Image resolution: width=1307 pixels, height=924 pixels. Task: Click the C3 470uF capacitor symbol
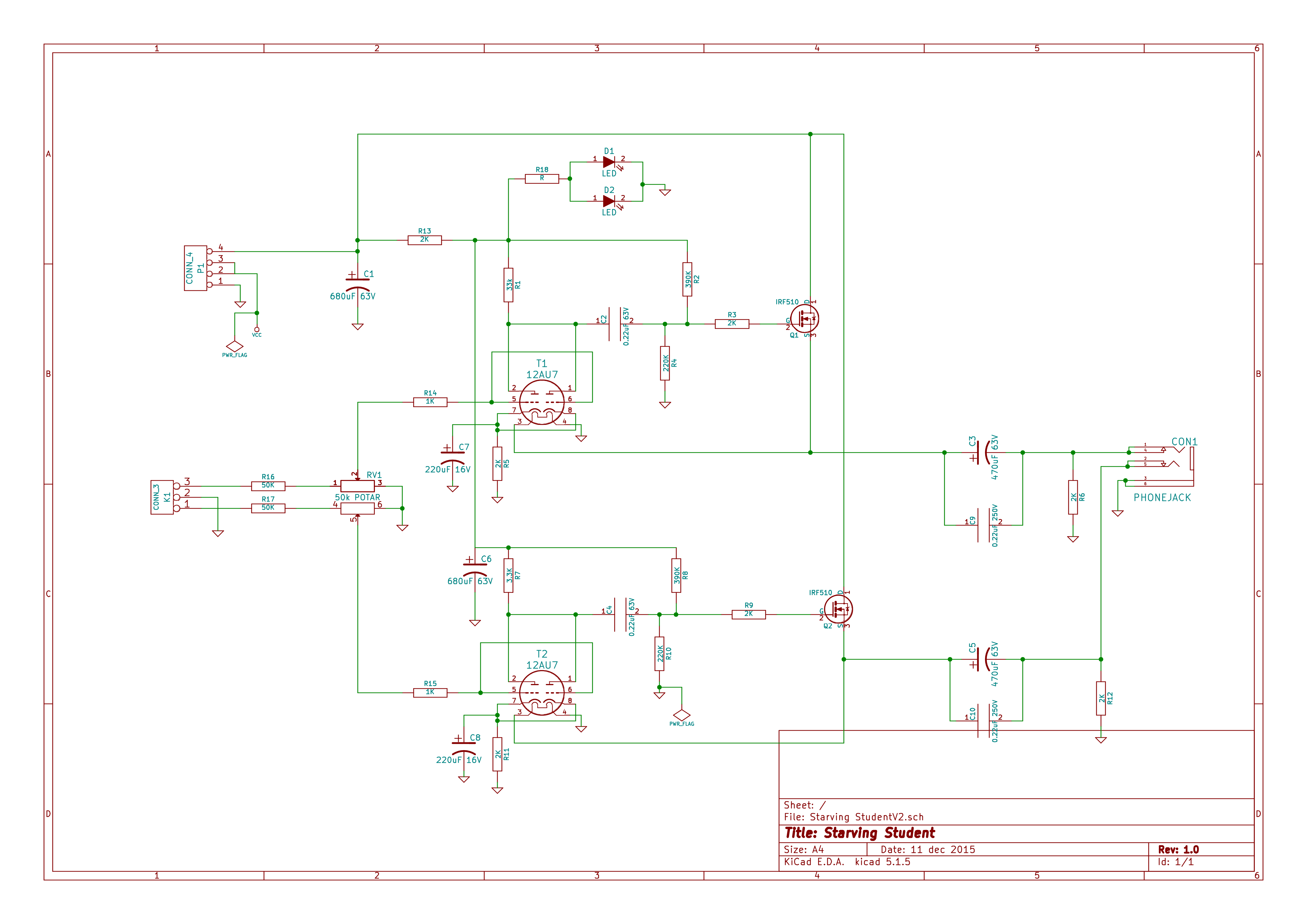point(983,453)
